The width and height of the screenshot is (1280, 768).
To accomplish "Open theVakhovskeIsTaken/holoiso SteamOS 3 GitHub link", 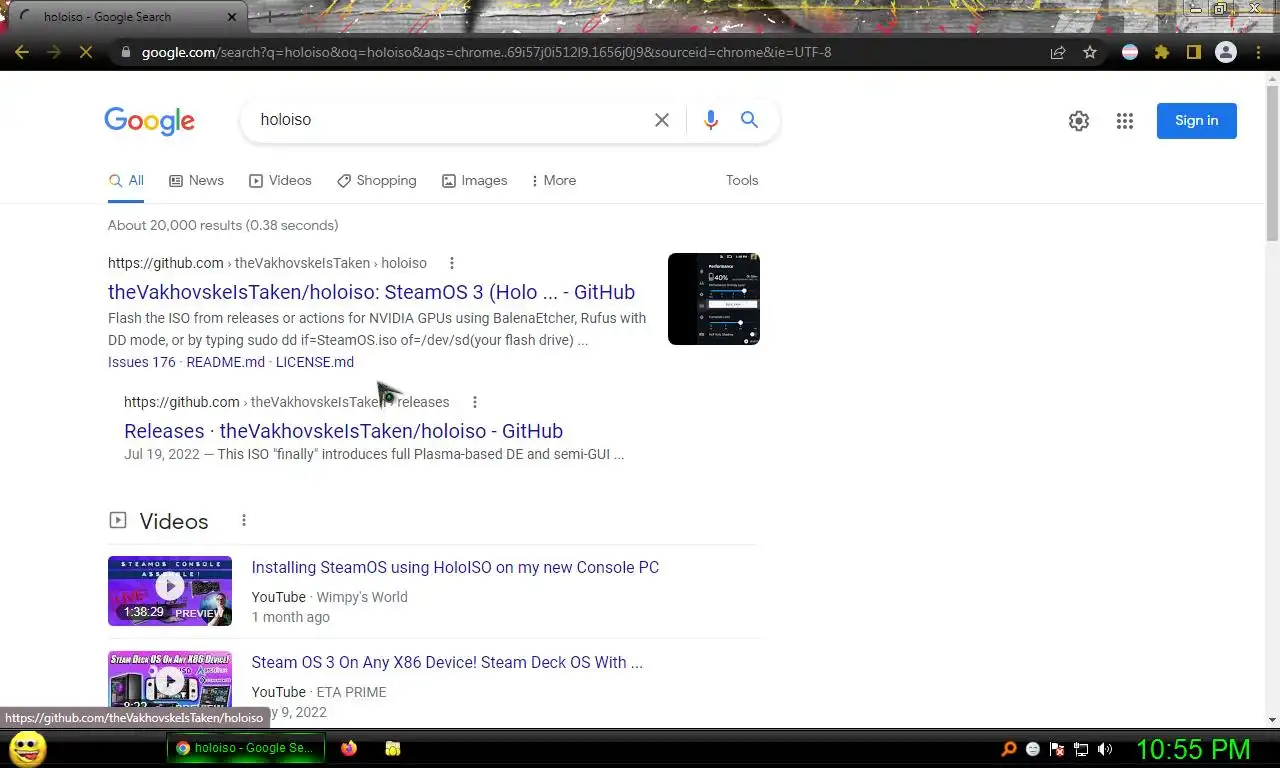I will click(x=371, y=292).
